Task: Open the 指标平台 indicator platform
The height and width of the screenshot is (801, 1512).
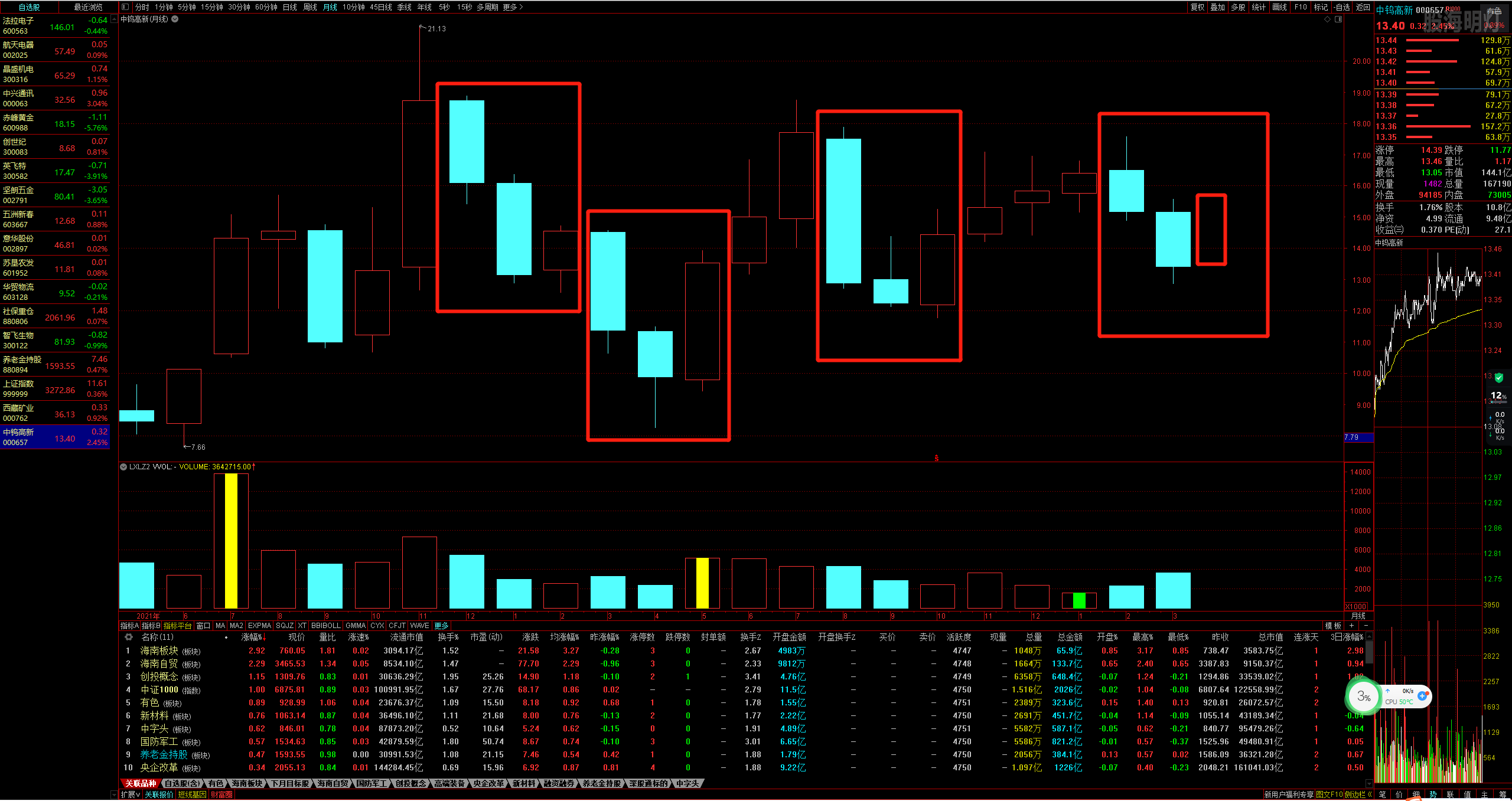Action: pyautogui.click(x=178, y=626)
